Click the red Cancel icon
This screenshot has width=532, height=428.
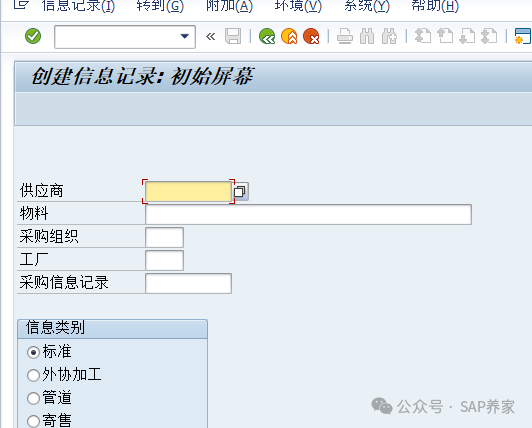coord(311,36)
